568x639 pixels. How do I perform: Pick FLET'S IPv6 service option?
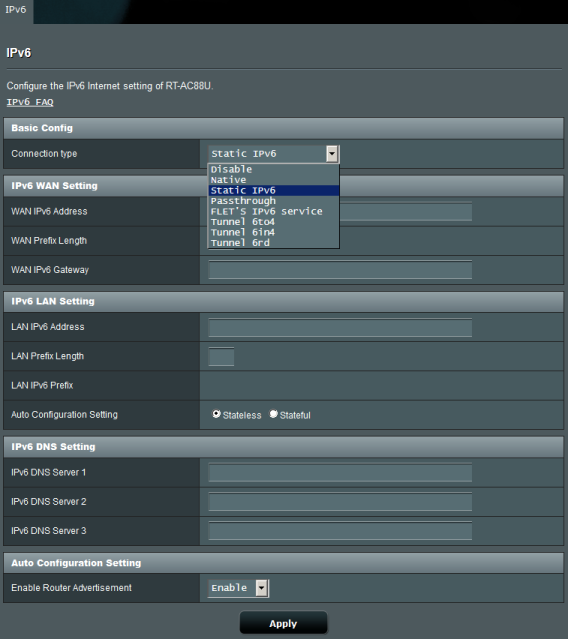[x=273, y=211]
